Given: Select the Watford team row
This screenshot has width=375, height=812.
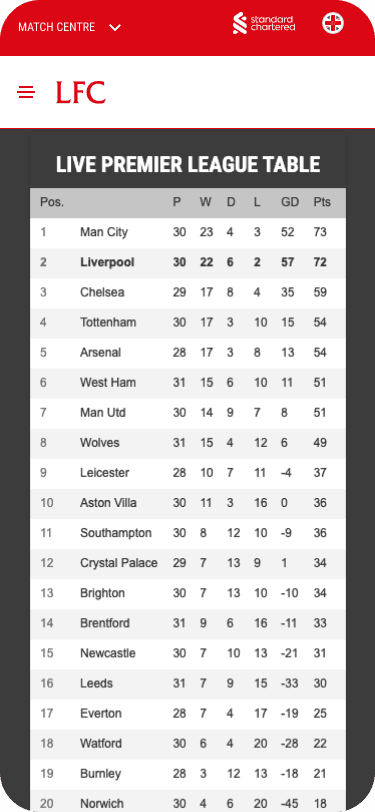Looking at the screenshot, I should click(188, 744).
